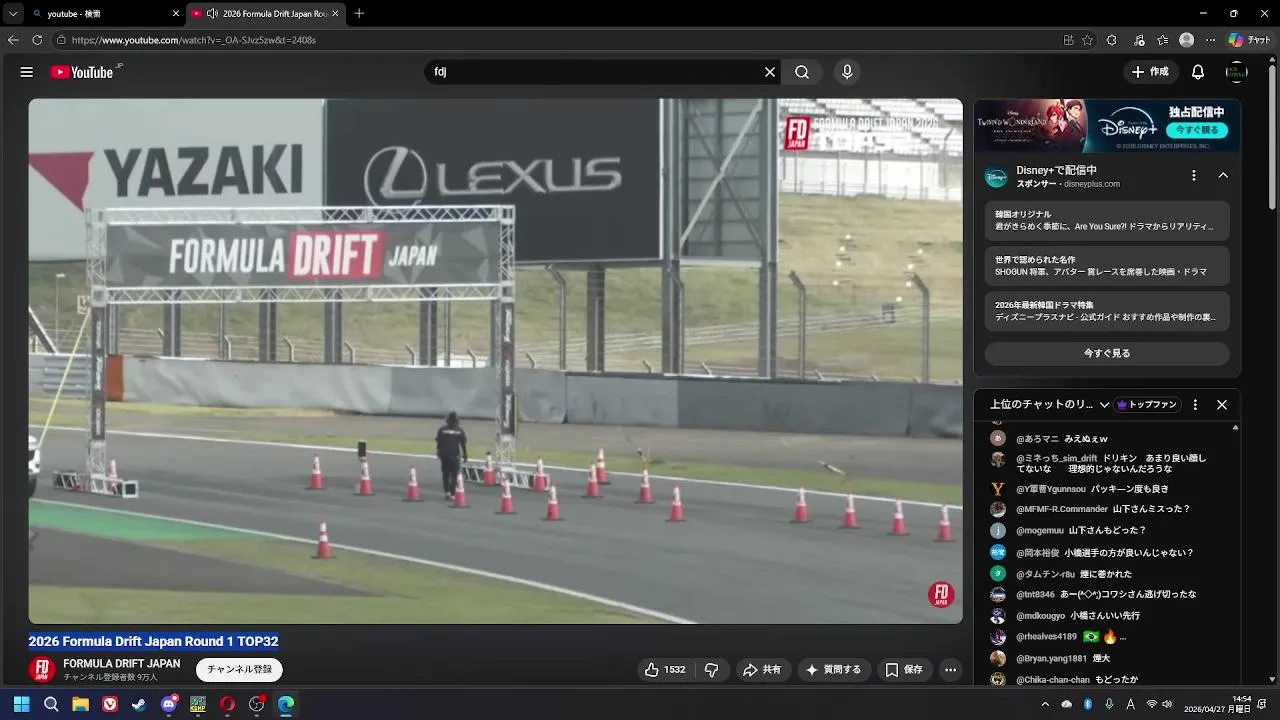The width and height of the screenshot is (1280, 720).
Task: Click the FD Japan watermark in player
Action: [x=940, y=595]
